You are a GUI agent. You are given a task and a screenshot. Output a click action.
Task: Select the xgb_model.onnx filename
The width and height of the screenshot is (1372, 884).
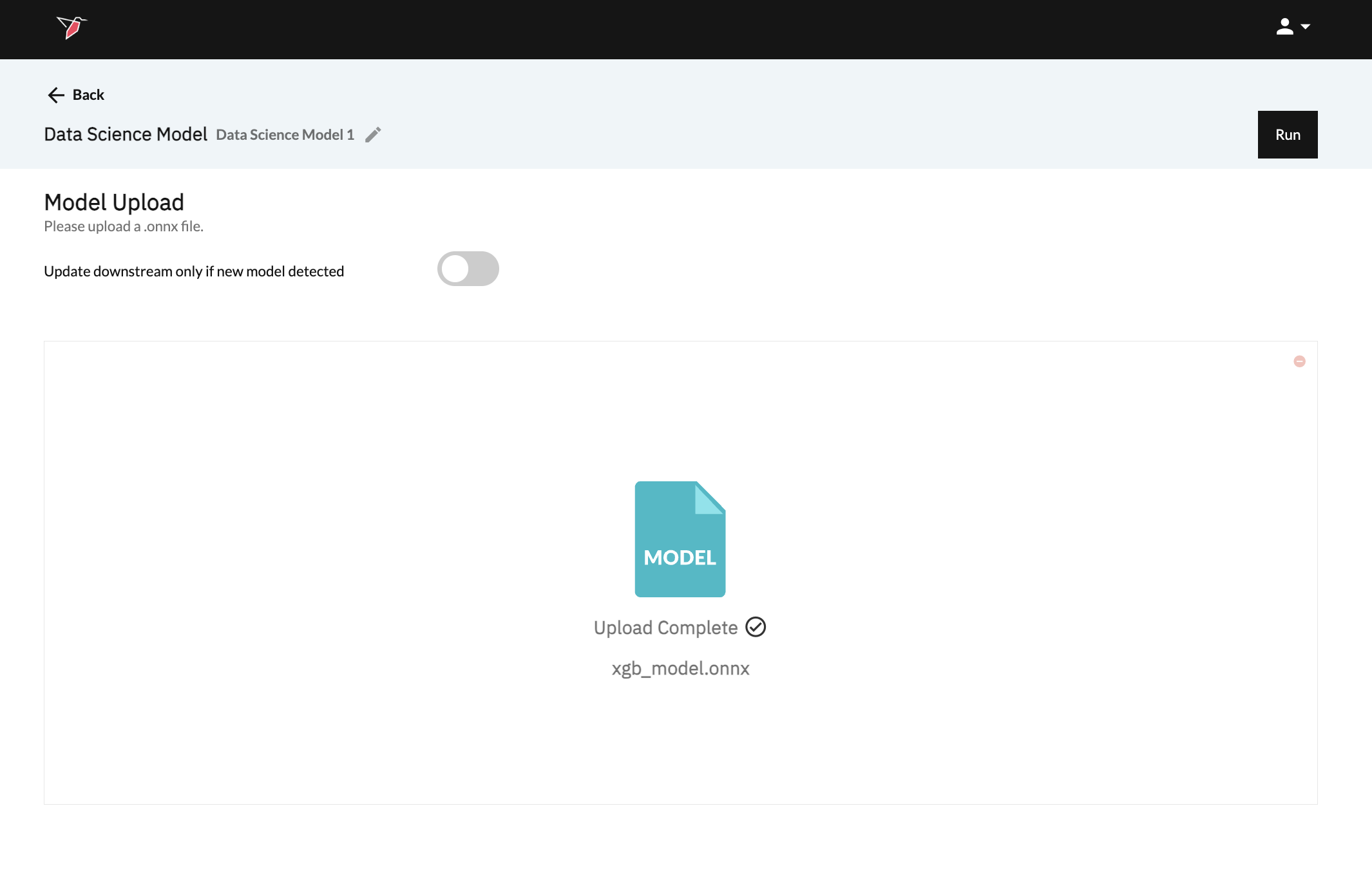click(680, 668)
